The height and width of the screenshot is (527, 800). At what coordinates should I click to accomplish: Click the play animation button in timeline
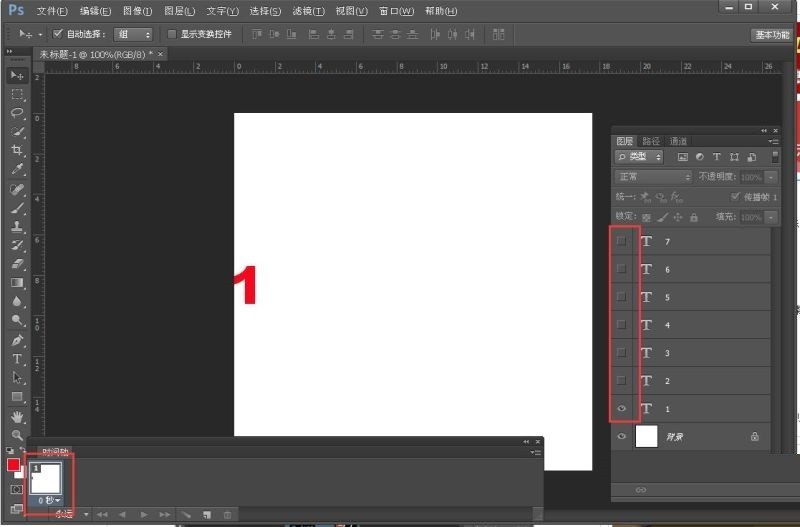pyautogui.click(x=144, y=514)
